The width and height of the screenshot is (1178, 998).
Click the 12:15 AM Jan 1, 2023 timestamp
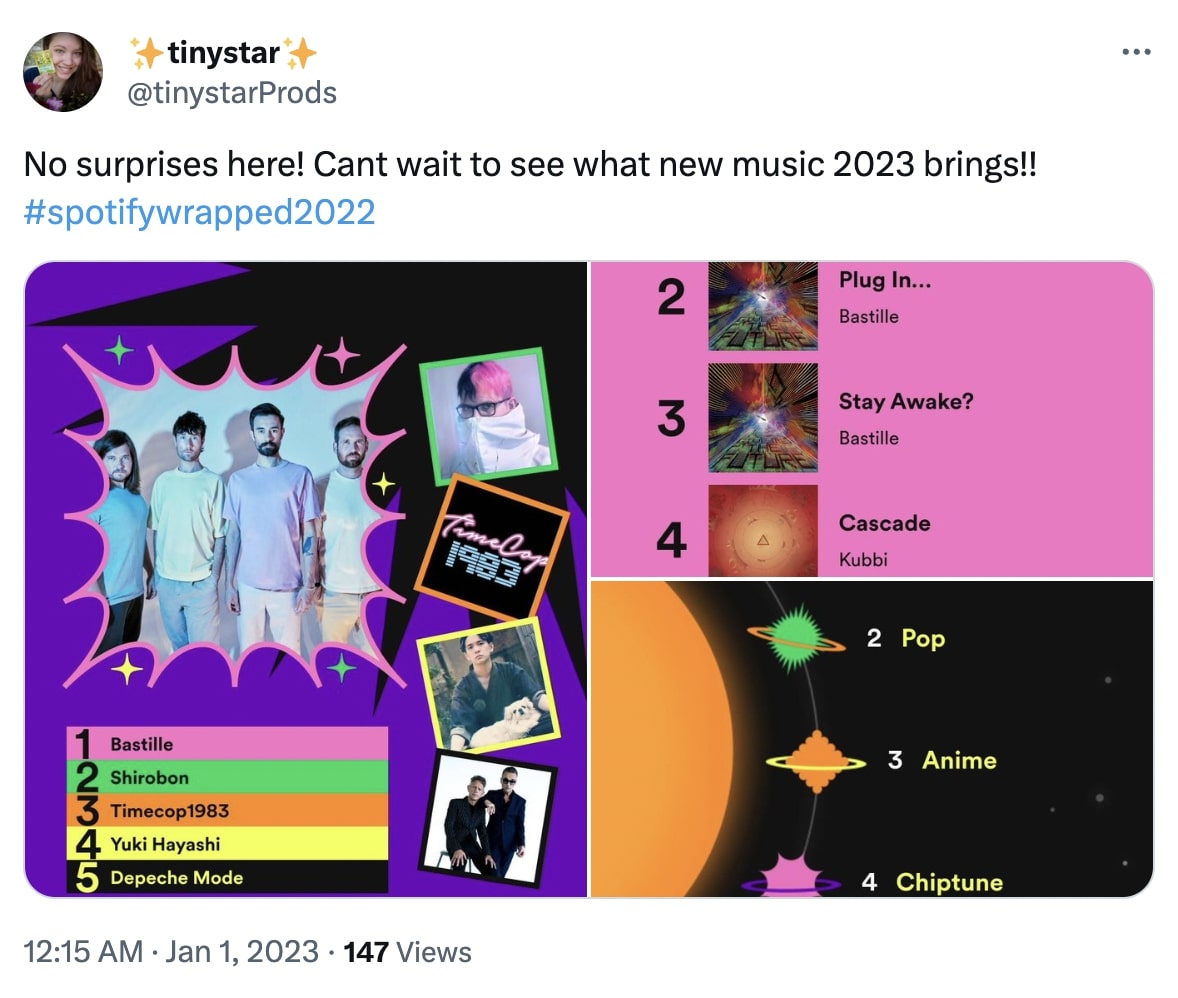coord(170,952)
